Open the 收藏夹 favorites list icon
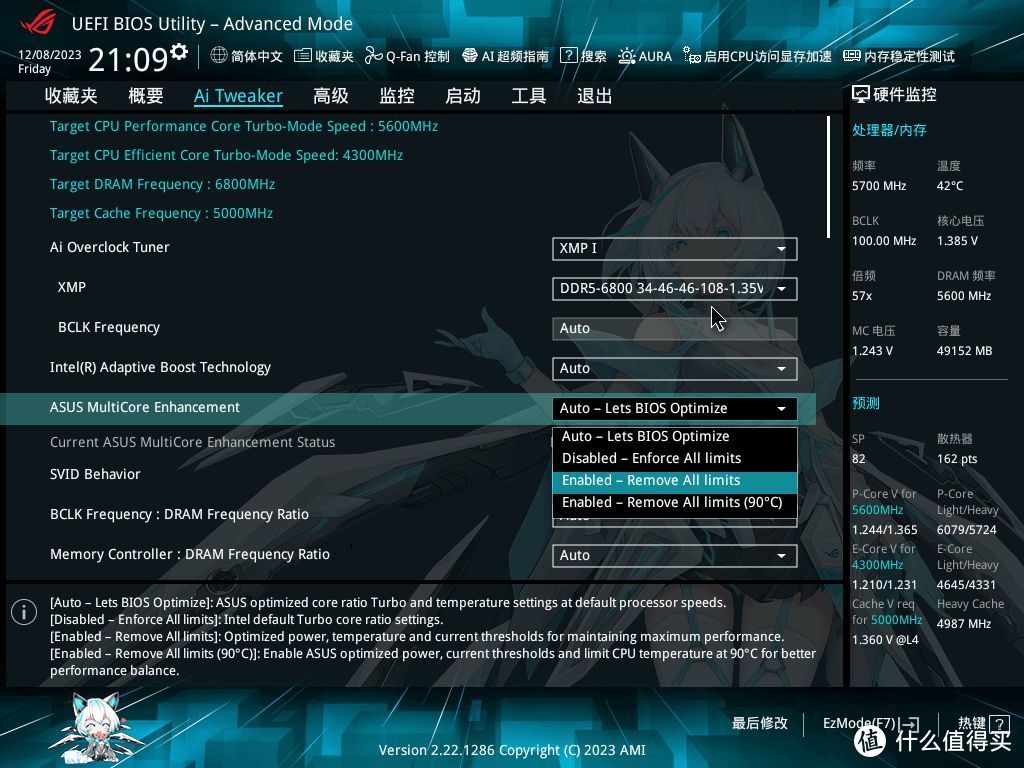The width and height of the screenshot is (1024, 768). click(302, 56)
